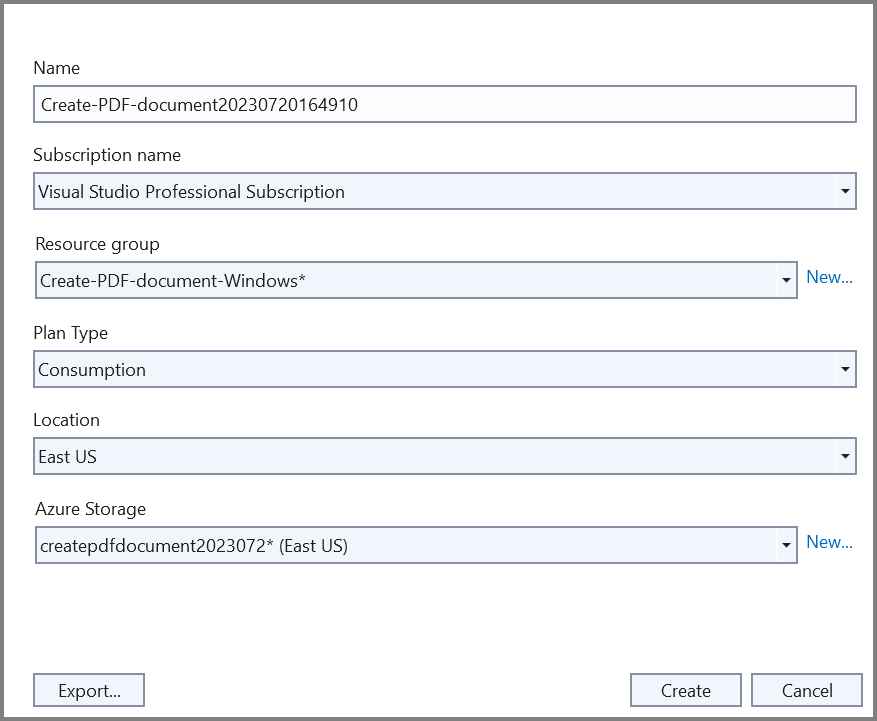Click the East US location value

[67, 457]
